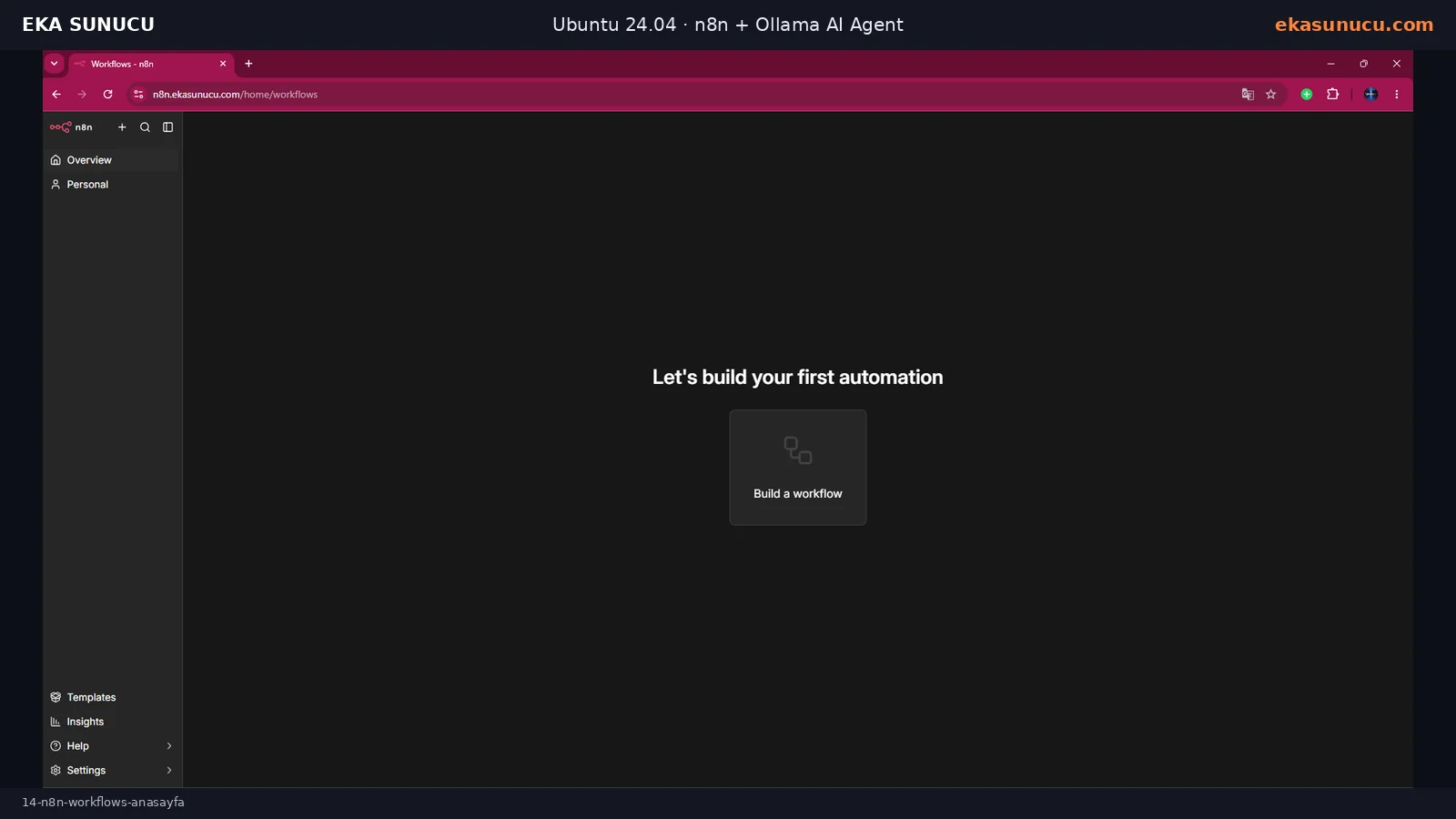This screenshot has height=819, width=1456.
Task: Select the Workflows - n8n tab
Action: [x=150, y=65]
